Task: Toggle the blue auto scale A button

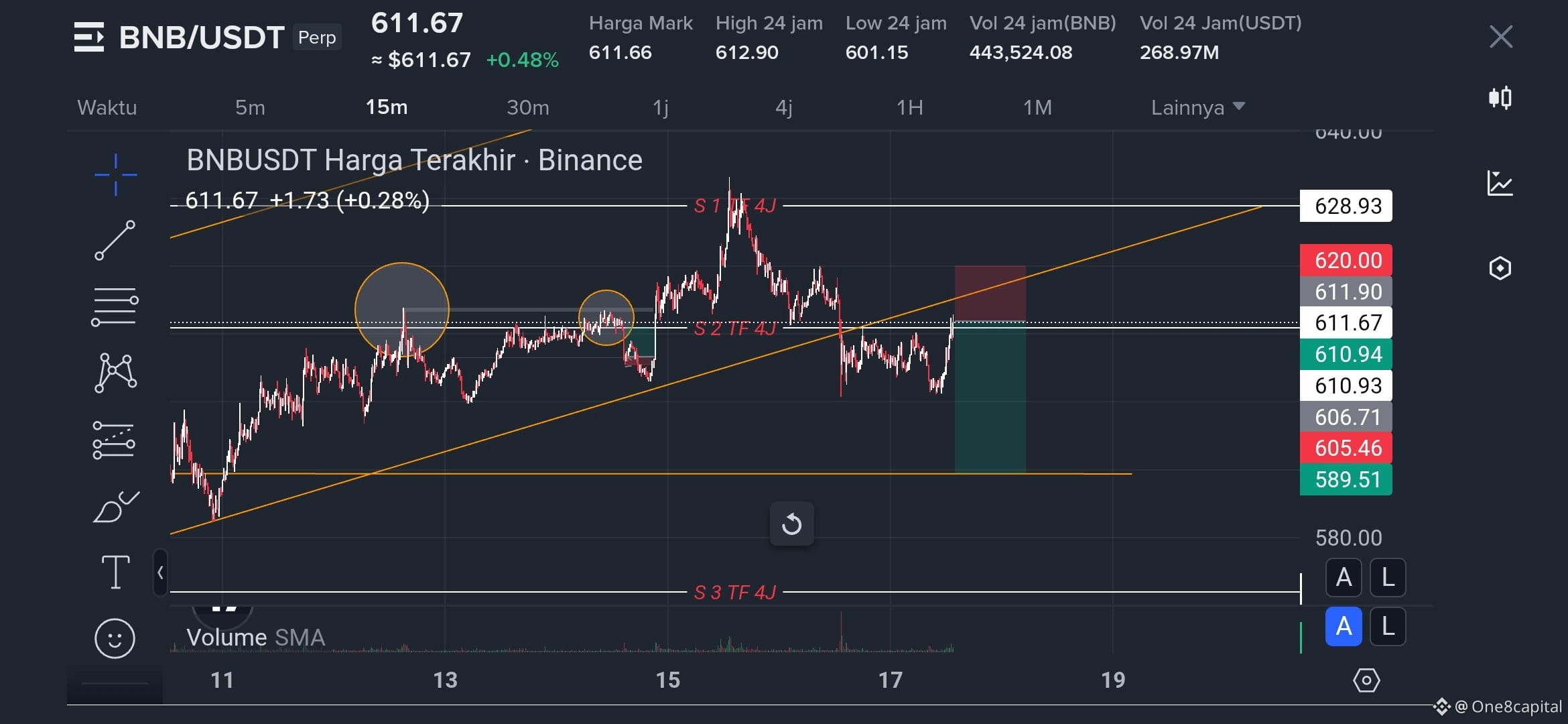Action: 1344,627
